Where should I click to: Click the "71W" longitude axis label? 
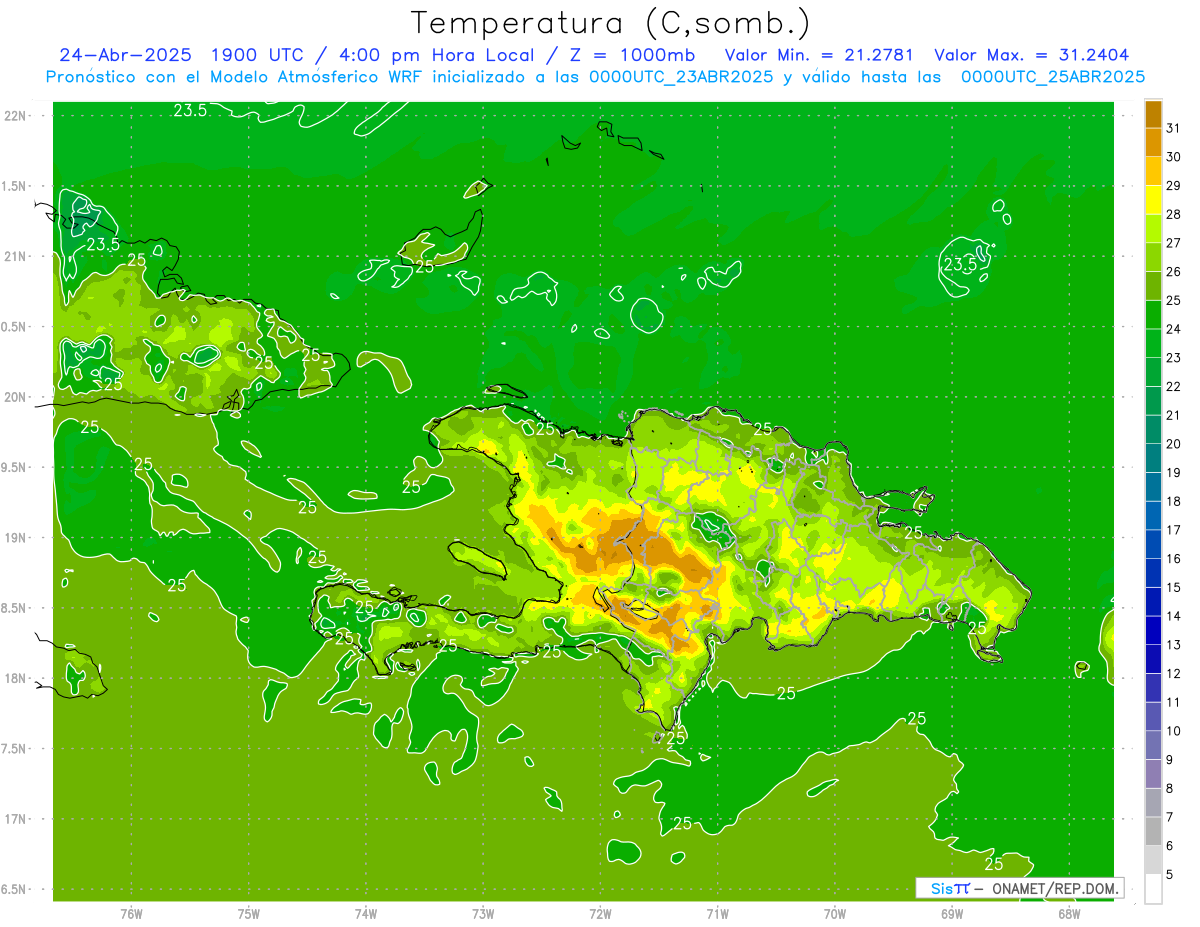pyautogui.click(x=717, y=913)
